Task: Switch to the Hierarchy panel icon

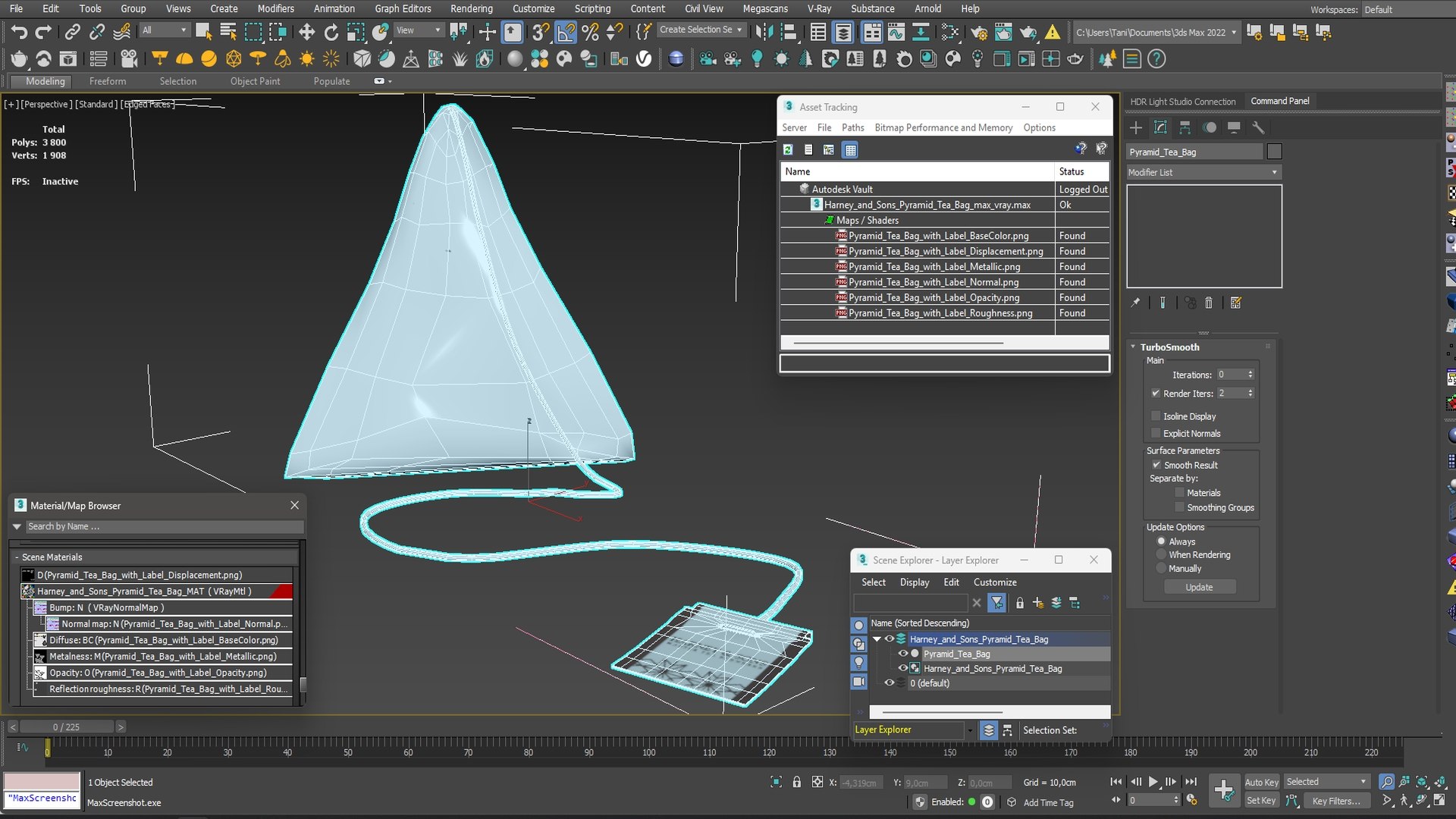Action: 1185,127
